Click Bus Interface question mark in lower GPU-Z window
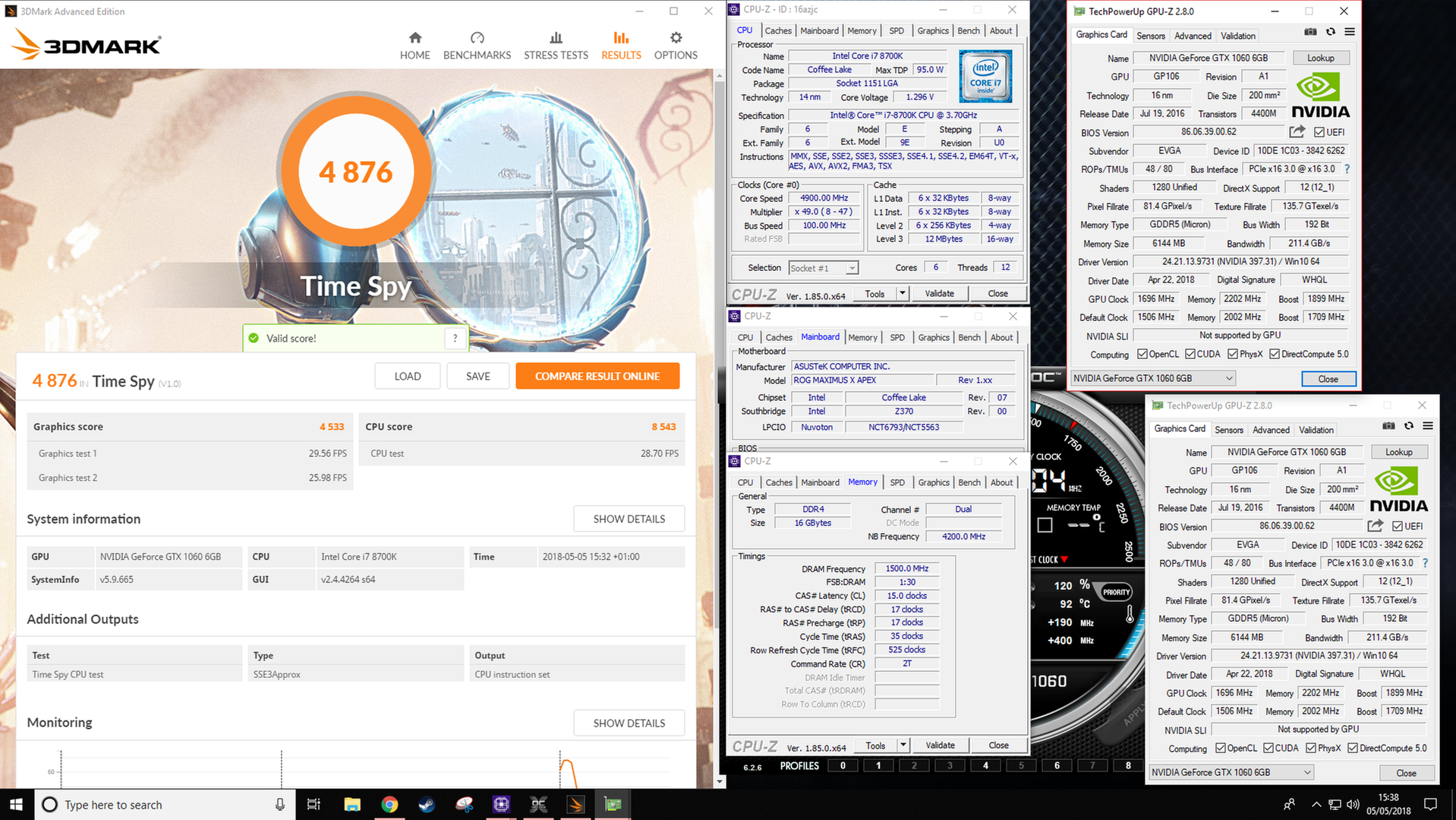The image size is (1456, 820). pos(1425,563)
